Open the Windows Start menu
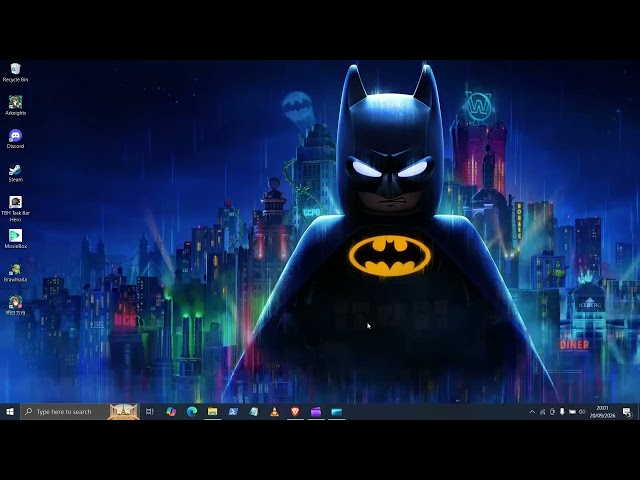The height and width of the screenshot is (480, 640). coord(10,411)
